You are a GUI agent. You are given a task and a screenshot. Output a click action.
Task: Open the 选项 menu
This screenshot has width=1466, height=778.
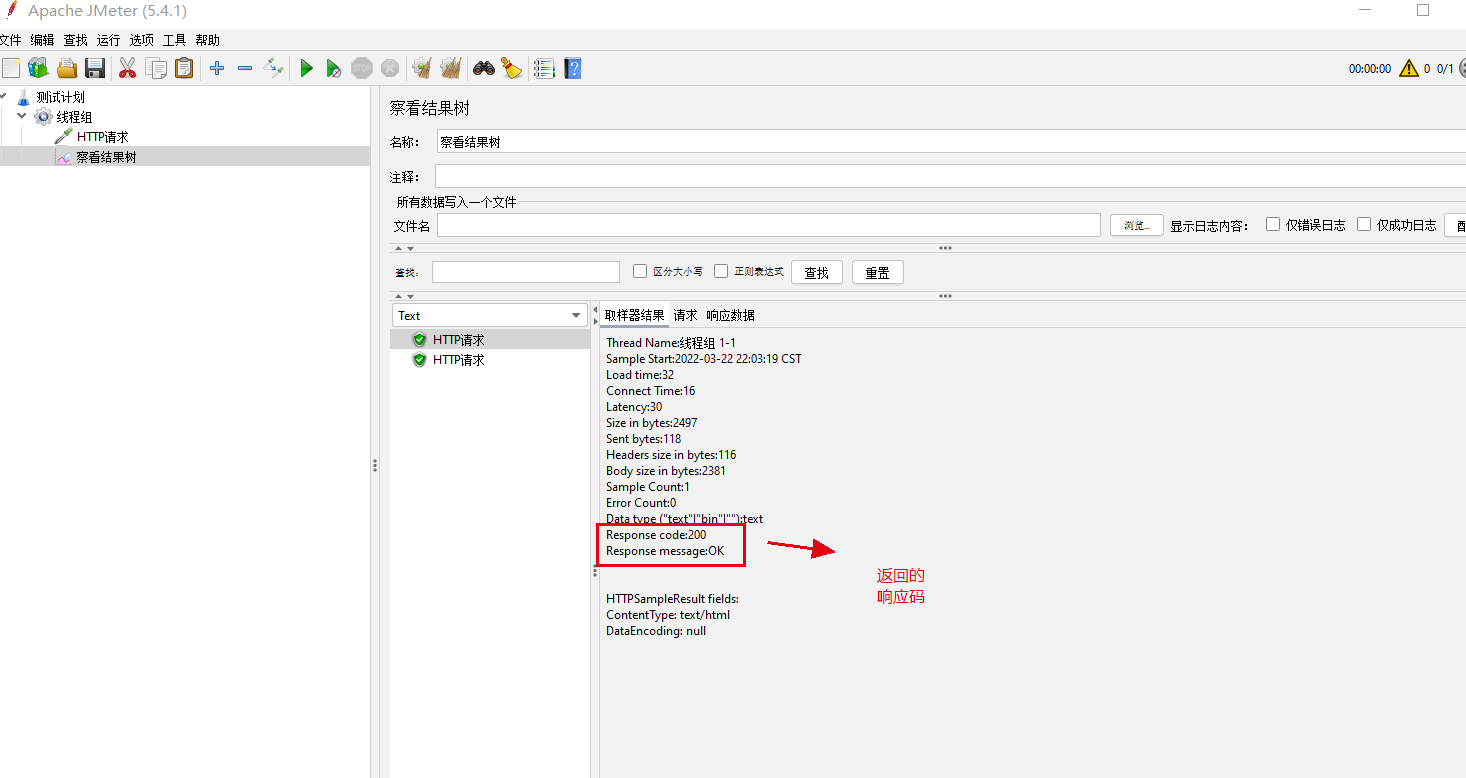coord(141,40)
